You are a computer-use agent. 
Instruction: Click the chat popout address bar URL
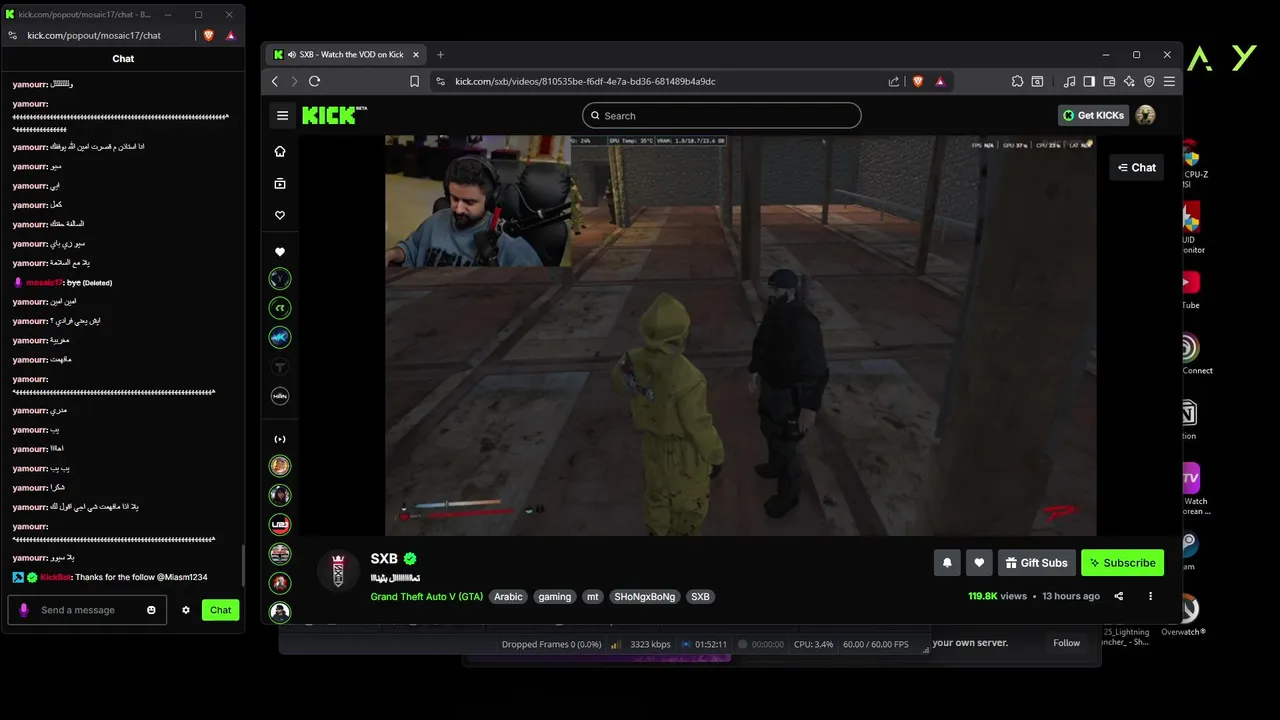tap(94, 35)
